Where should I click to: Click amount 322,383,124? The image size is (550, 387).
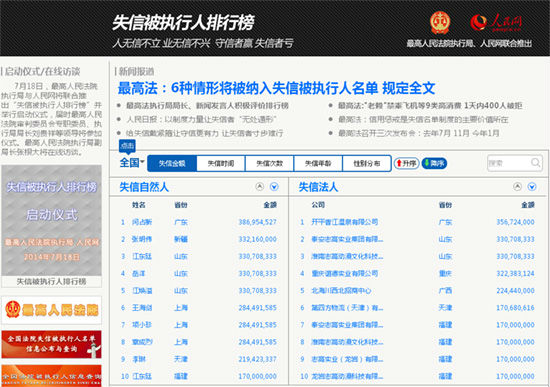point(515,274)
